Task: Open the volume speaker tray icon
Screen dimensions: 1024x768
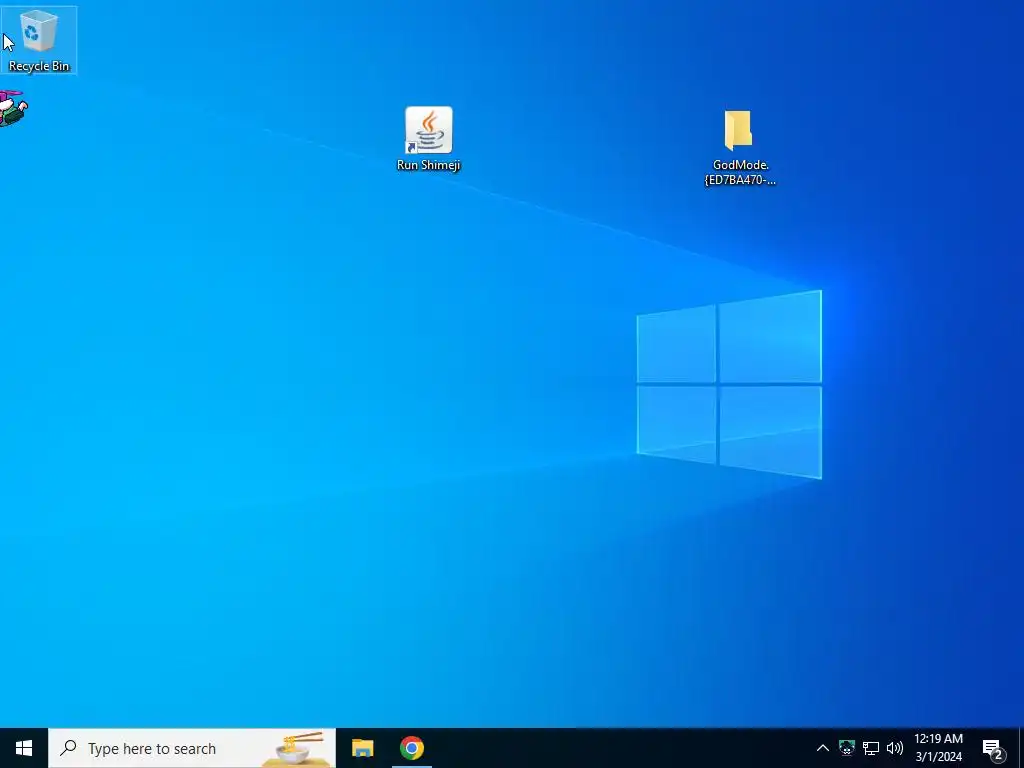Action: (x=895, y=748)
